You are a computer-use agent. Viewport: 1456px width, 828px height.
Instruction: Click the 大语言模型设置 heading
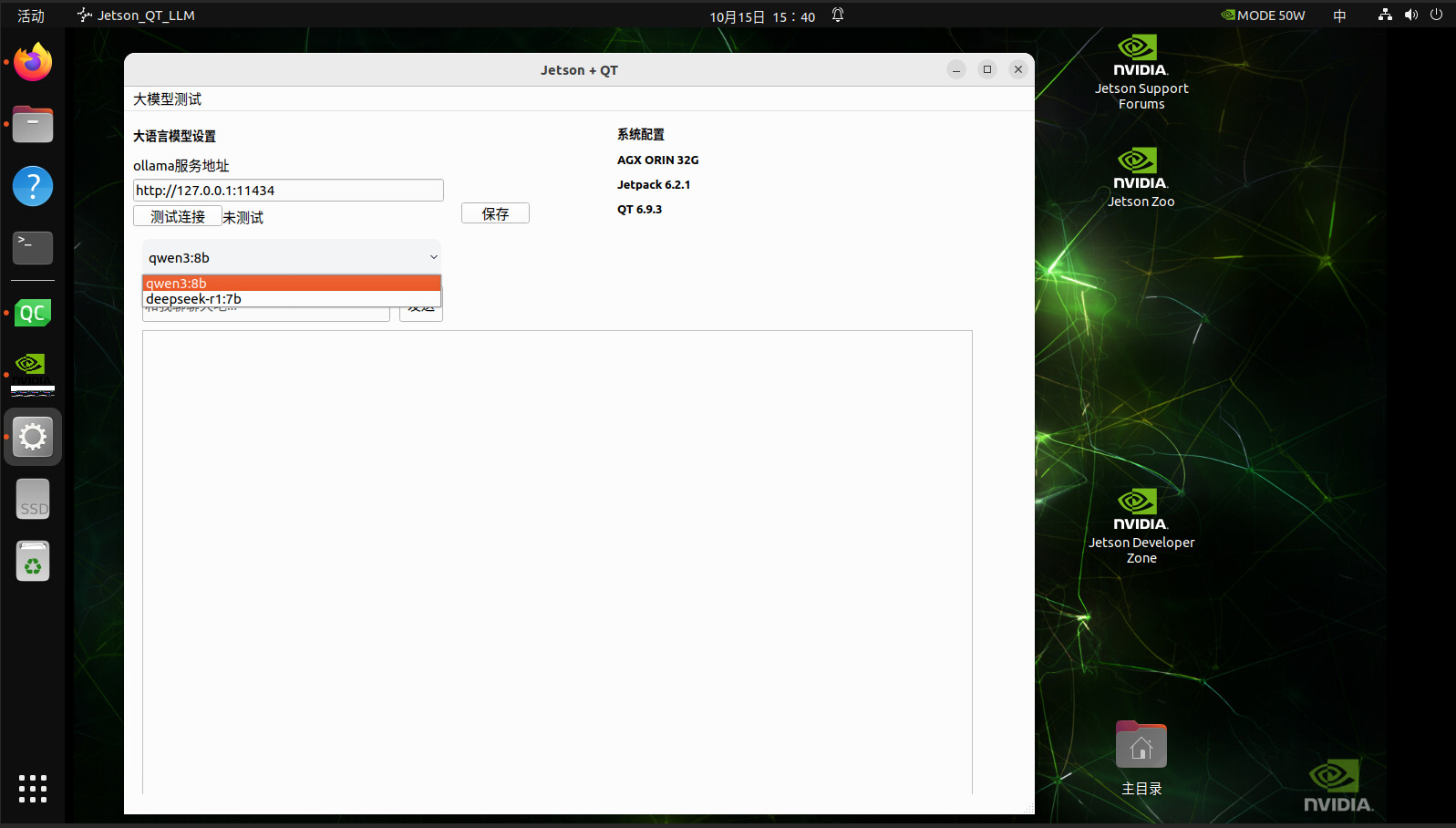[175, 136]
